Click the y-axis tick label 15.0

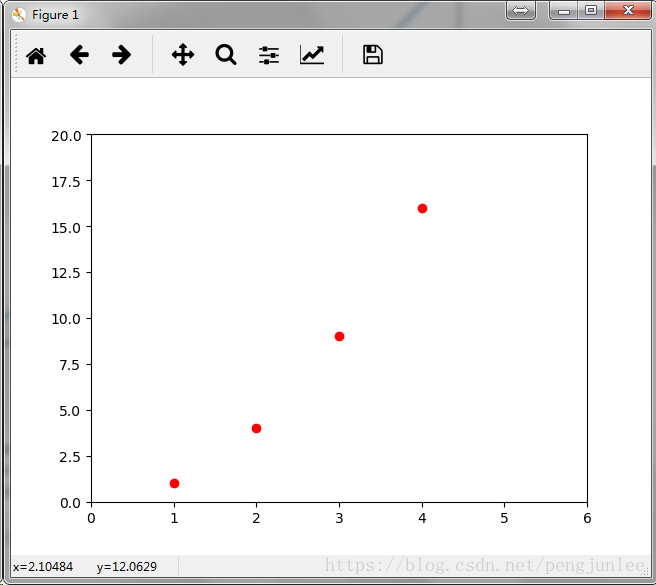pyautogui.click(x=66, y=228)
